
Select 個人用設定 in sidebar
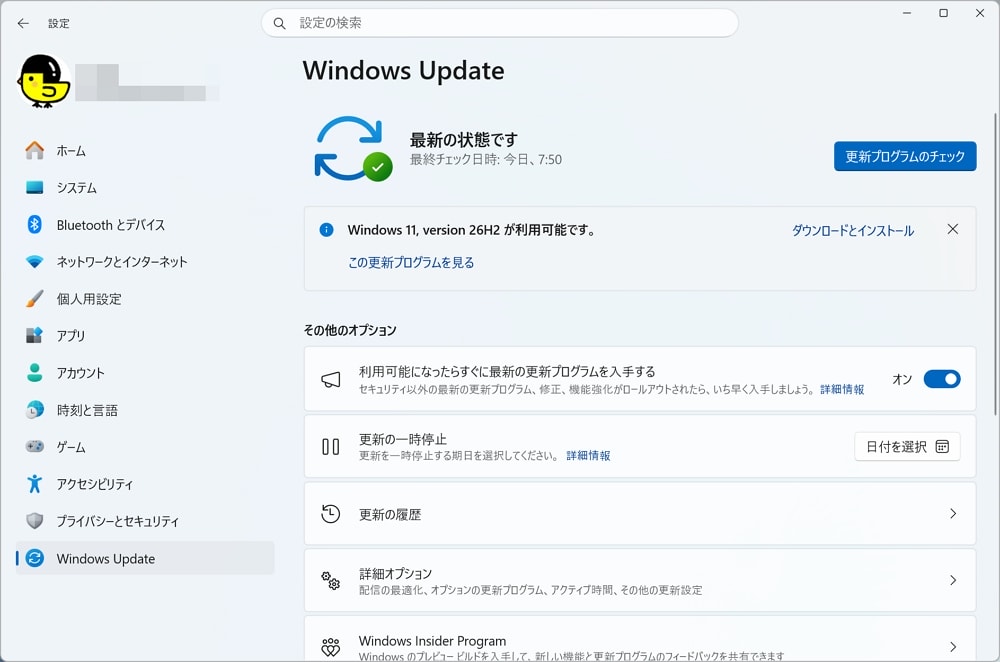[145, 298]
